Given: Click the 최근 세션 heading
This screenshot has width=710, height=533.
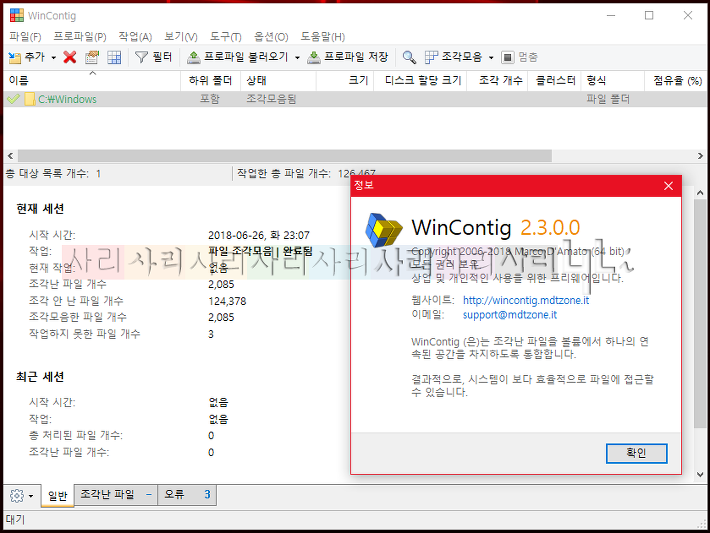Looking at the screenshot, I should pos(40,377).
